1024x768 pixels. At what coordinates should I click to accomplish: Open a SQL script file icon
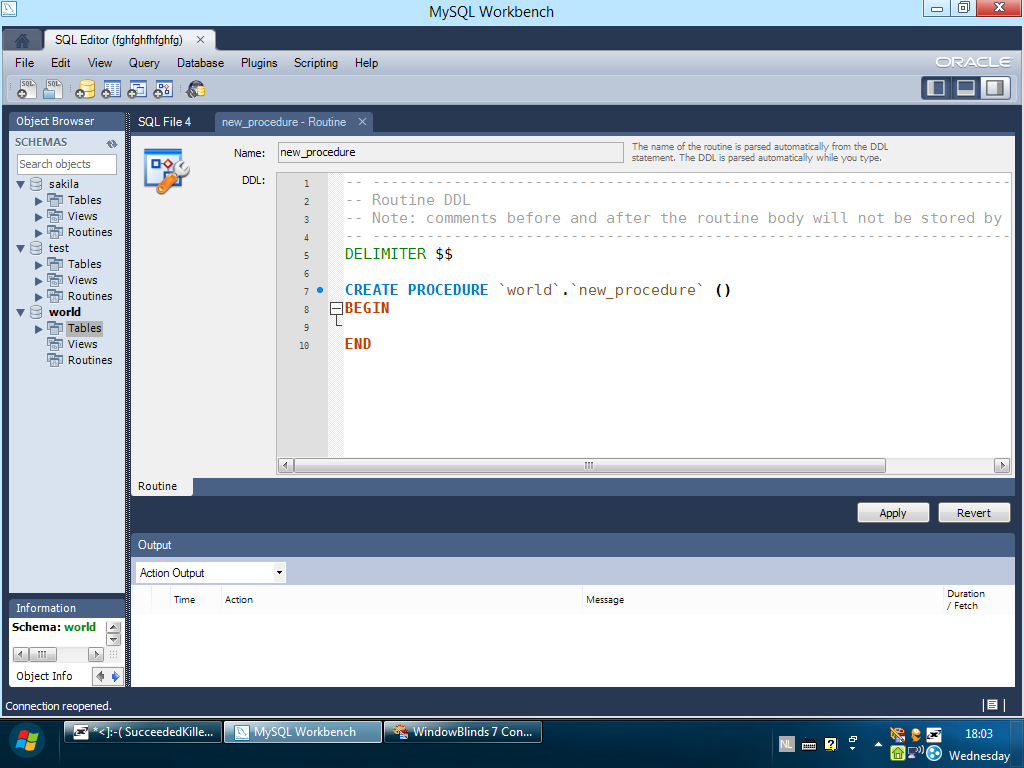[x=53, y=89]
